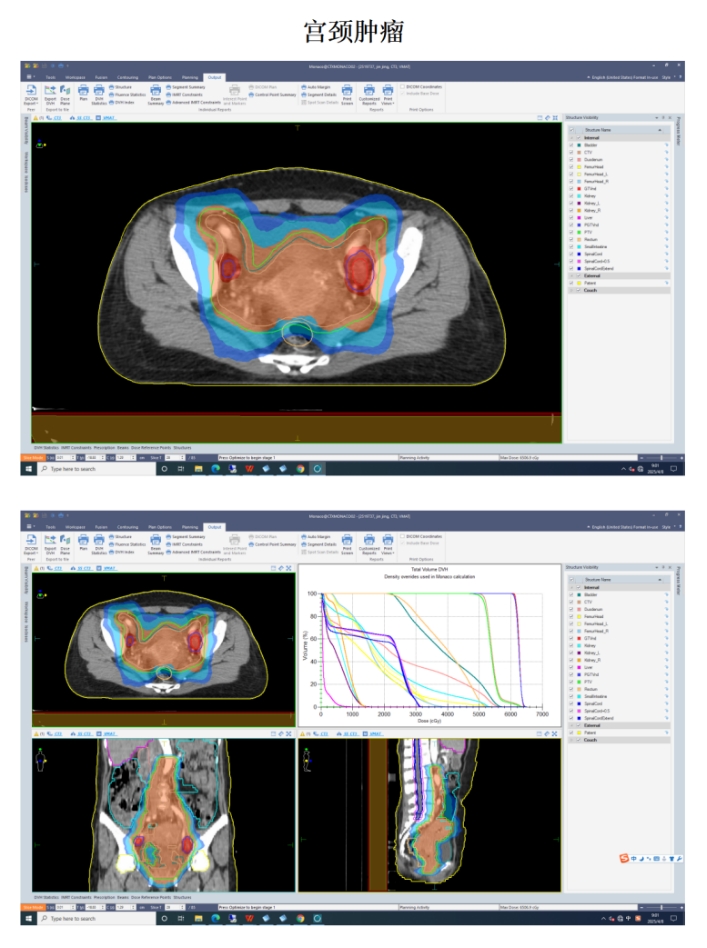
Task: Enable DICOM Coordinates checkbox in upper Monaco window
Action: tap(404, 87)
